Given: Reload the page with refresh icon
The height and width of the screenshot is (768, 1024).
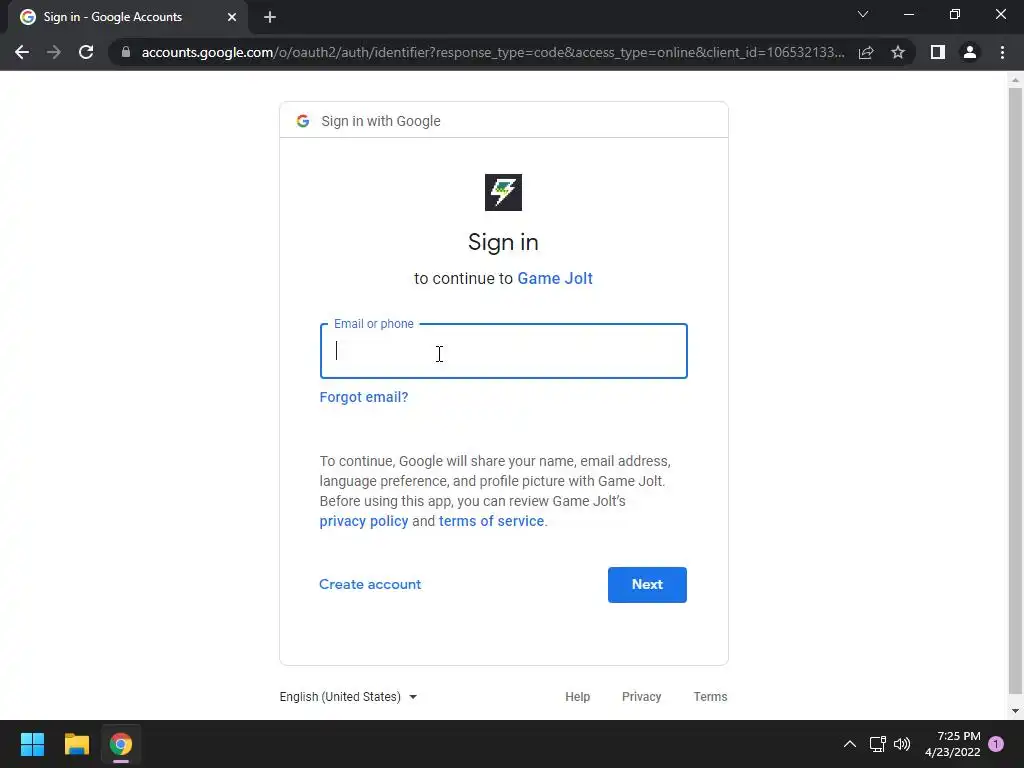Looking at the screenshot, I should click(86, 52).
